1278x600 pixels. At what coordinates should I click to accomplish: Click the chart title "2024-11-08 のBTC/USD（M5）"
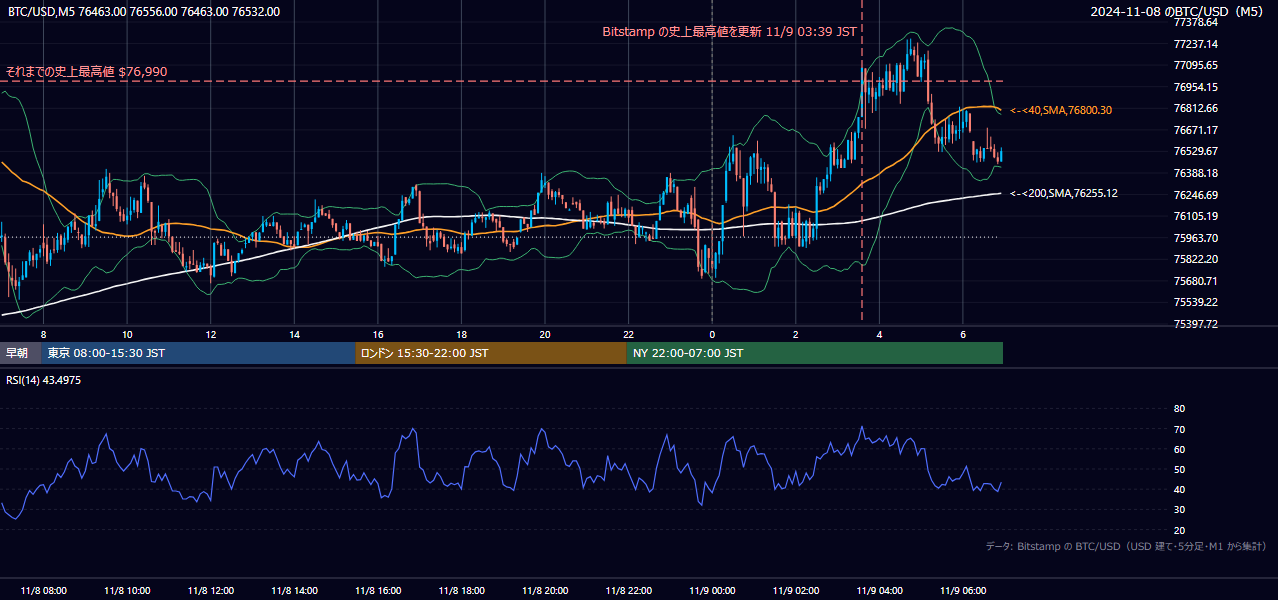pyautogui.click(x=1179, y=12)
